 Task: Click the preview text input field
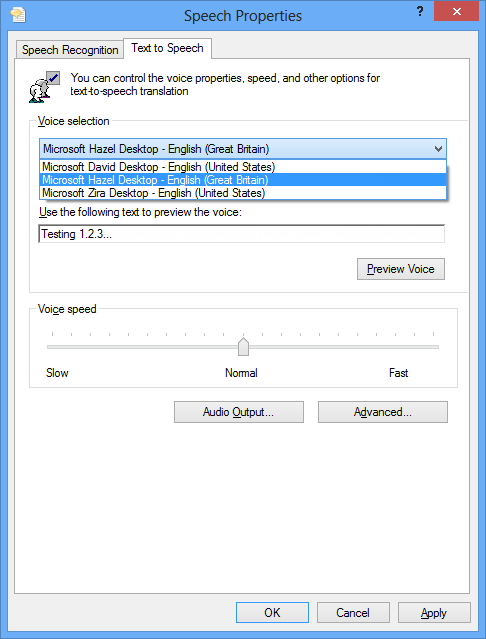click(x=242, y=234)
